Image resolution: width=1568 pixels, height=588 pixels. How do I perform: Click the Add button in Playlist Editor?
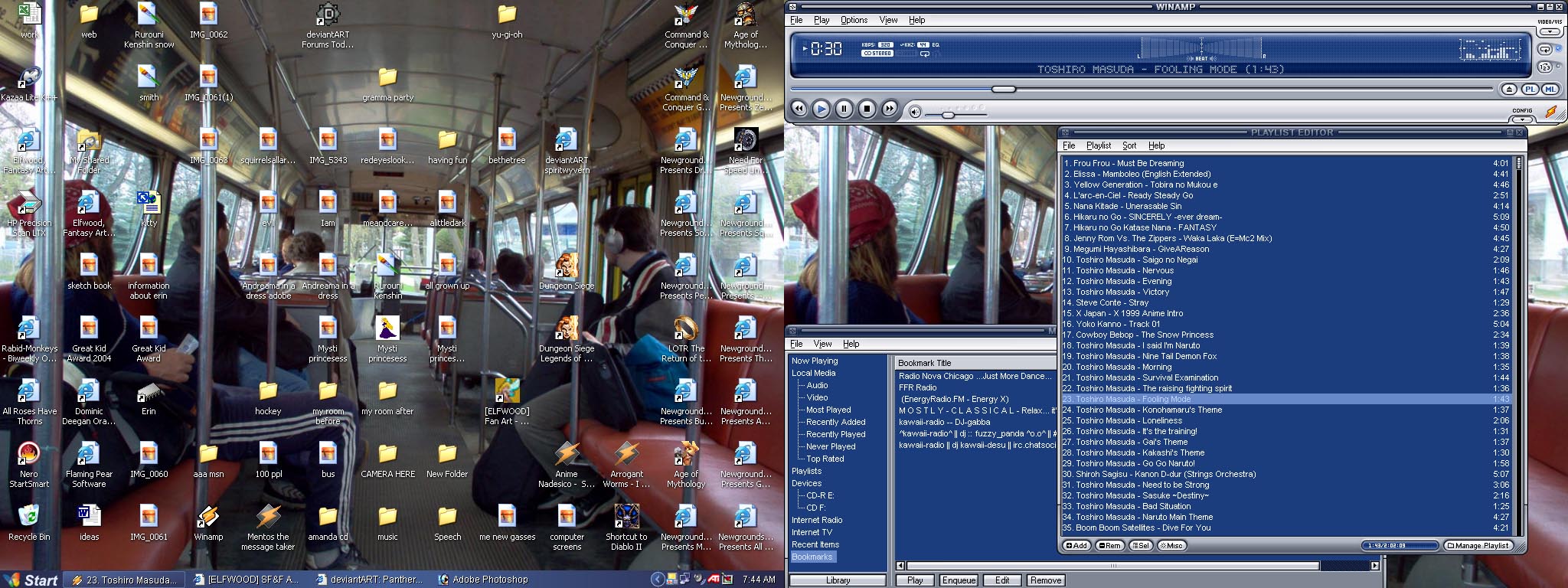click(1076, 546)
